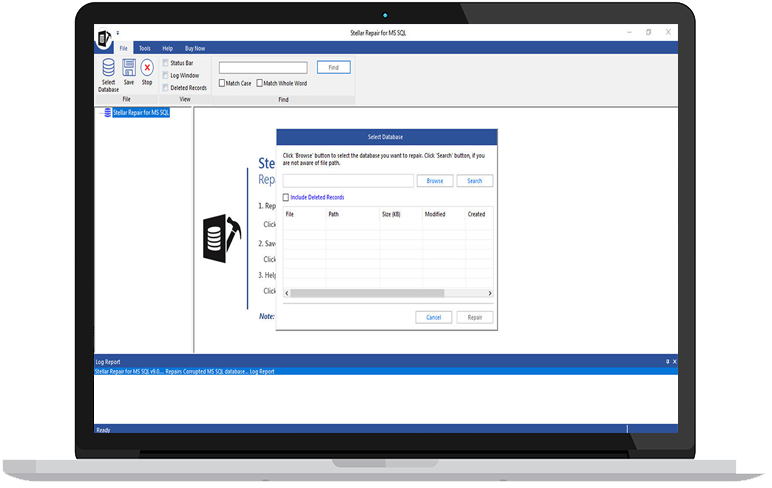
Task: Close the Stellar Repair window
Action: point(668,32)
